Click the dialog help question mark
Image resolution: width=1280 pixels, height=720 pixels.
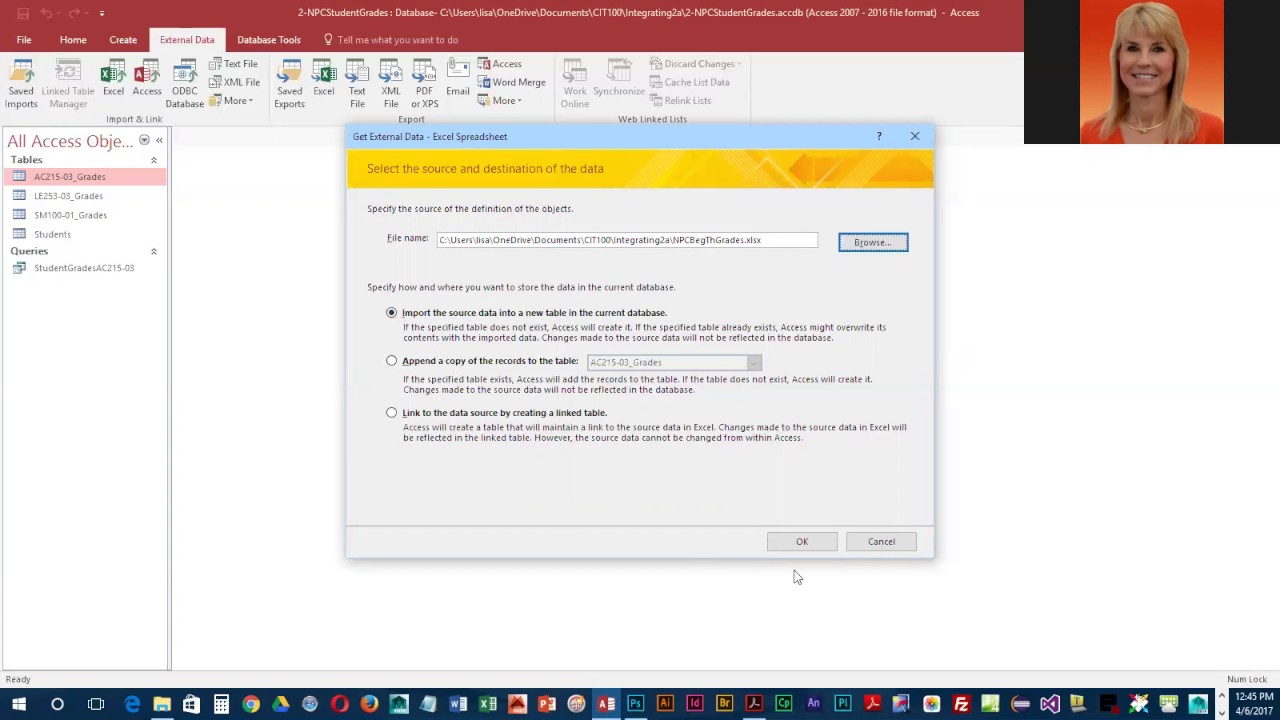pyautogui.click(x=879, y=136)
